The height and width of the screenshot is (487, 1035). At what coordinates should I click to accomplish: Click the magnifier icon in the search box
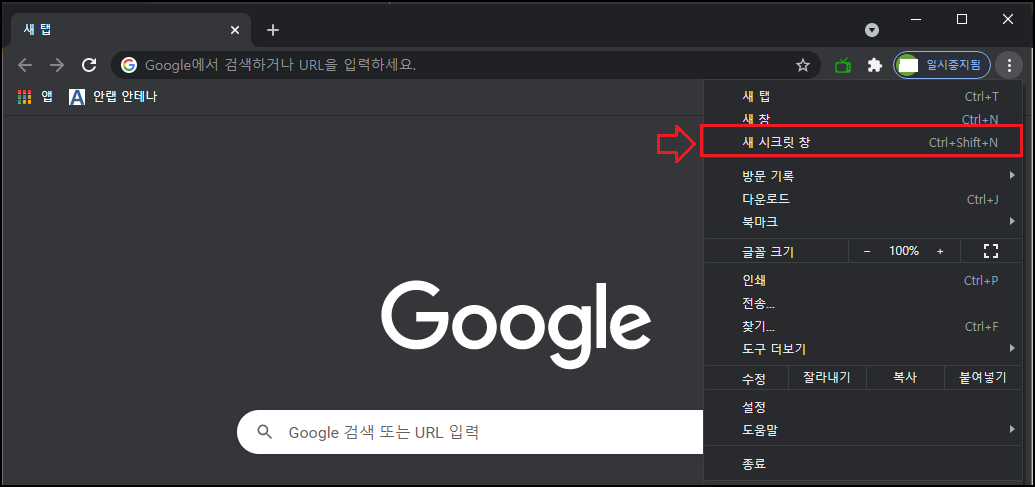pyautogui.click(x=265, y=432)
